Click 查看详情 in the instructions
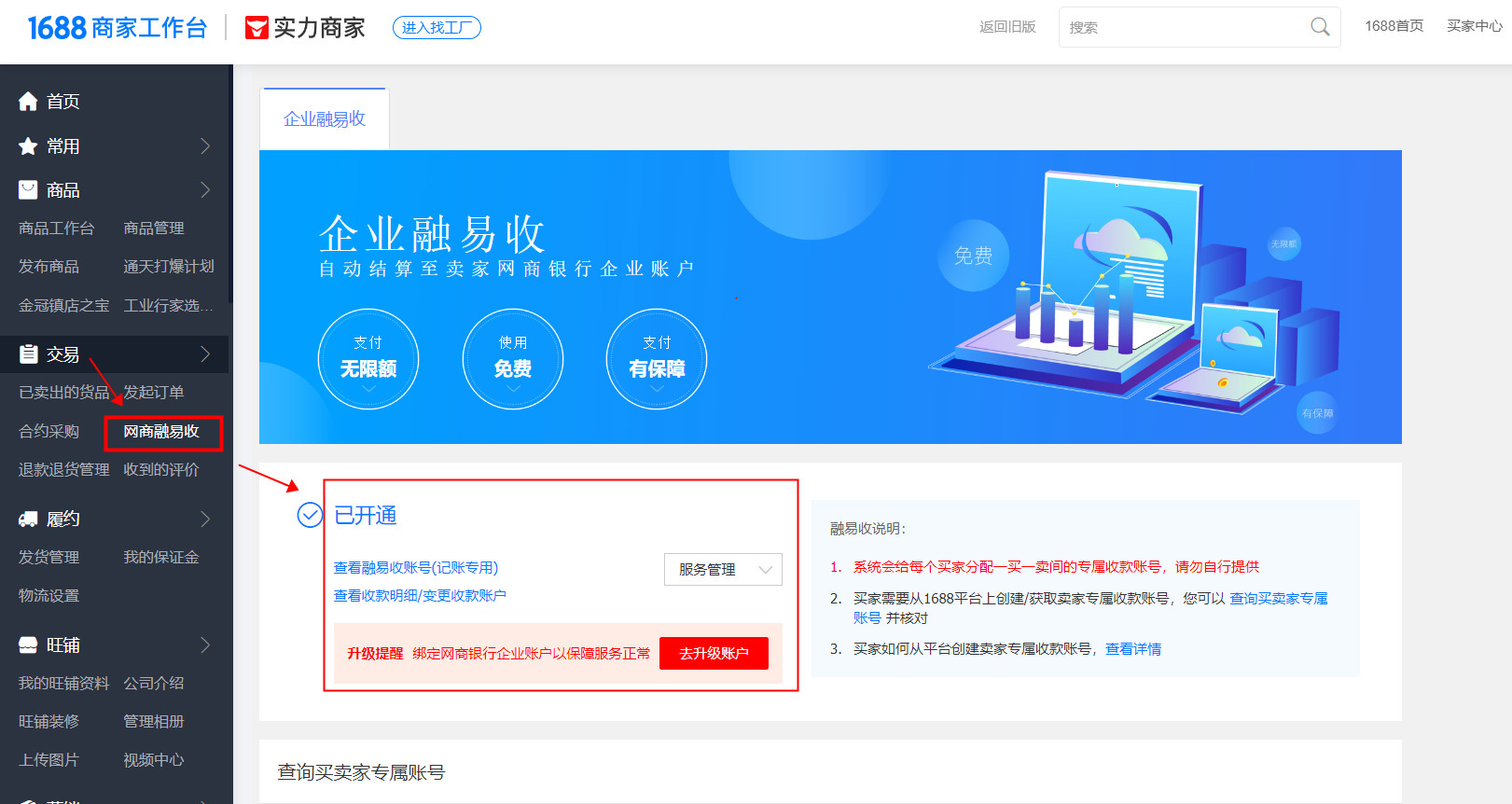Viewport: 1512px width, 804px height. [x=1133, y=649]
